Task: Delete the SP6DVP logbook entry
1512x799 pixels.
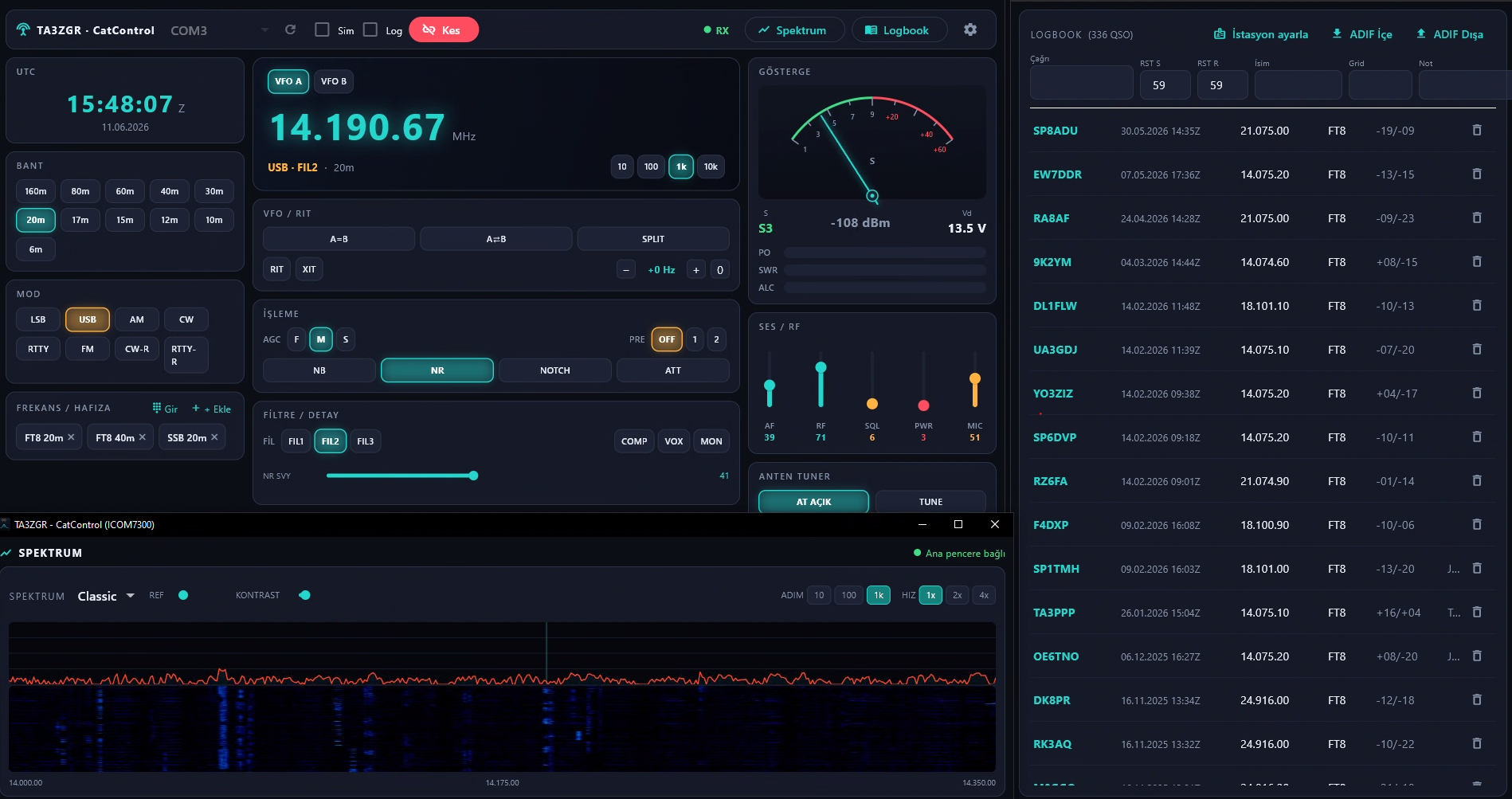Action: point(1477,437)
